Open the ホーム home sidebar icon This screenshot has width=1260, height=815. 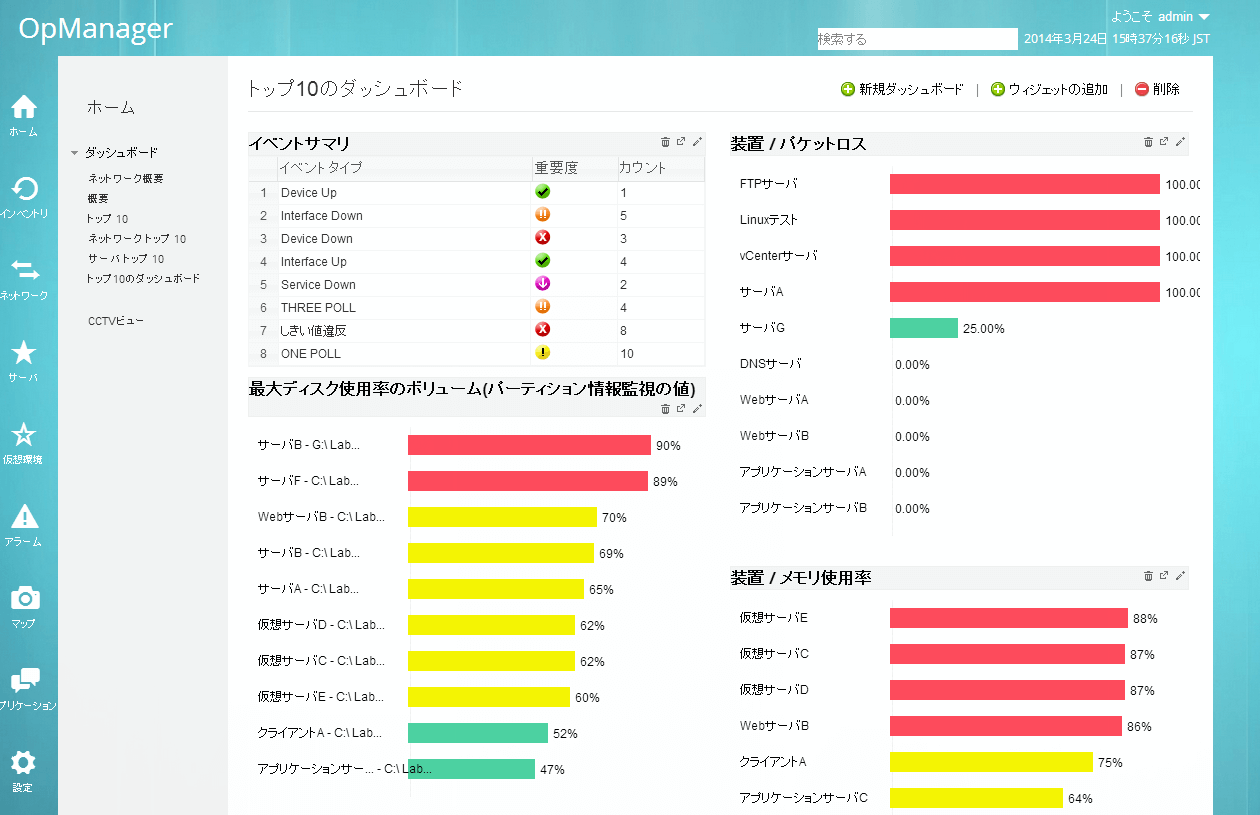[x=23, y=107]
